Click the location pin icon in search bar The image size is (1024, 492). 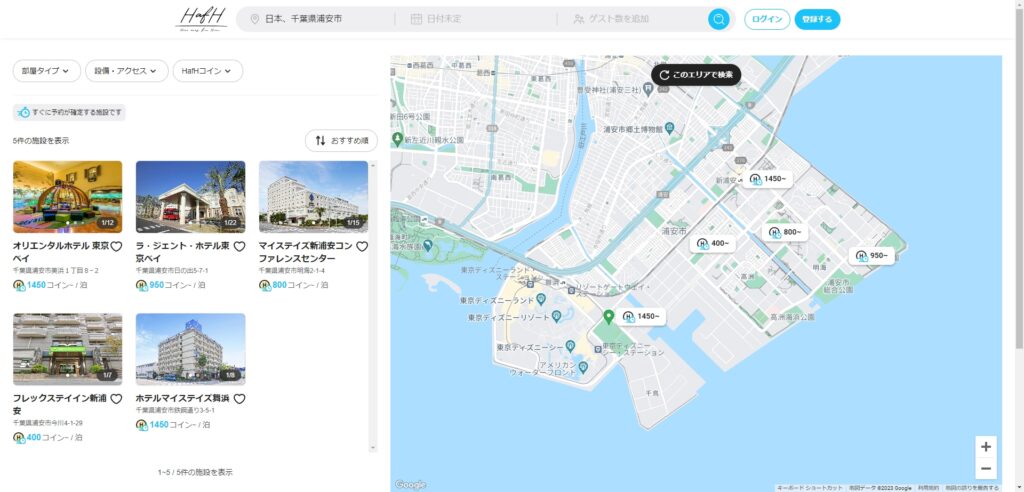(255, 19)
